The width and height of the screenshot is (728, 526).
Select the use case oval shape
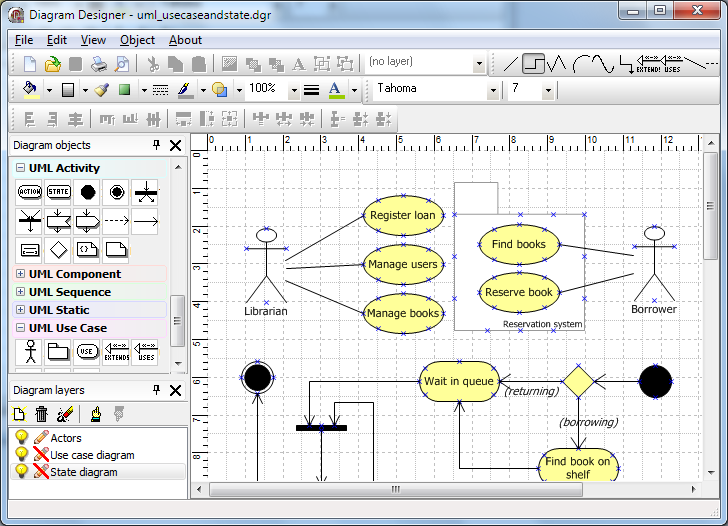pyautogui.click(x=88, y=351)
